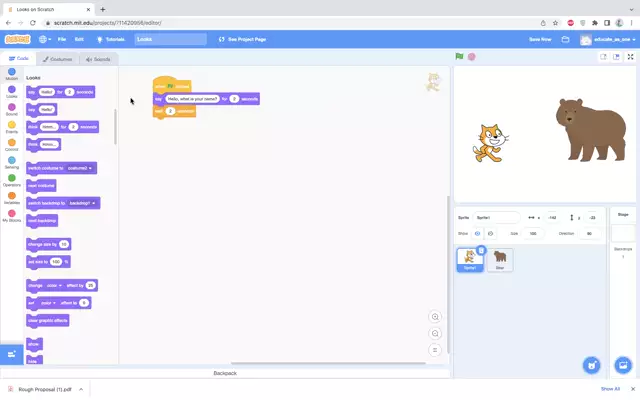Show the sprite with eye toggle

pos(477,233)
